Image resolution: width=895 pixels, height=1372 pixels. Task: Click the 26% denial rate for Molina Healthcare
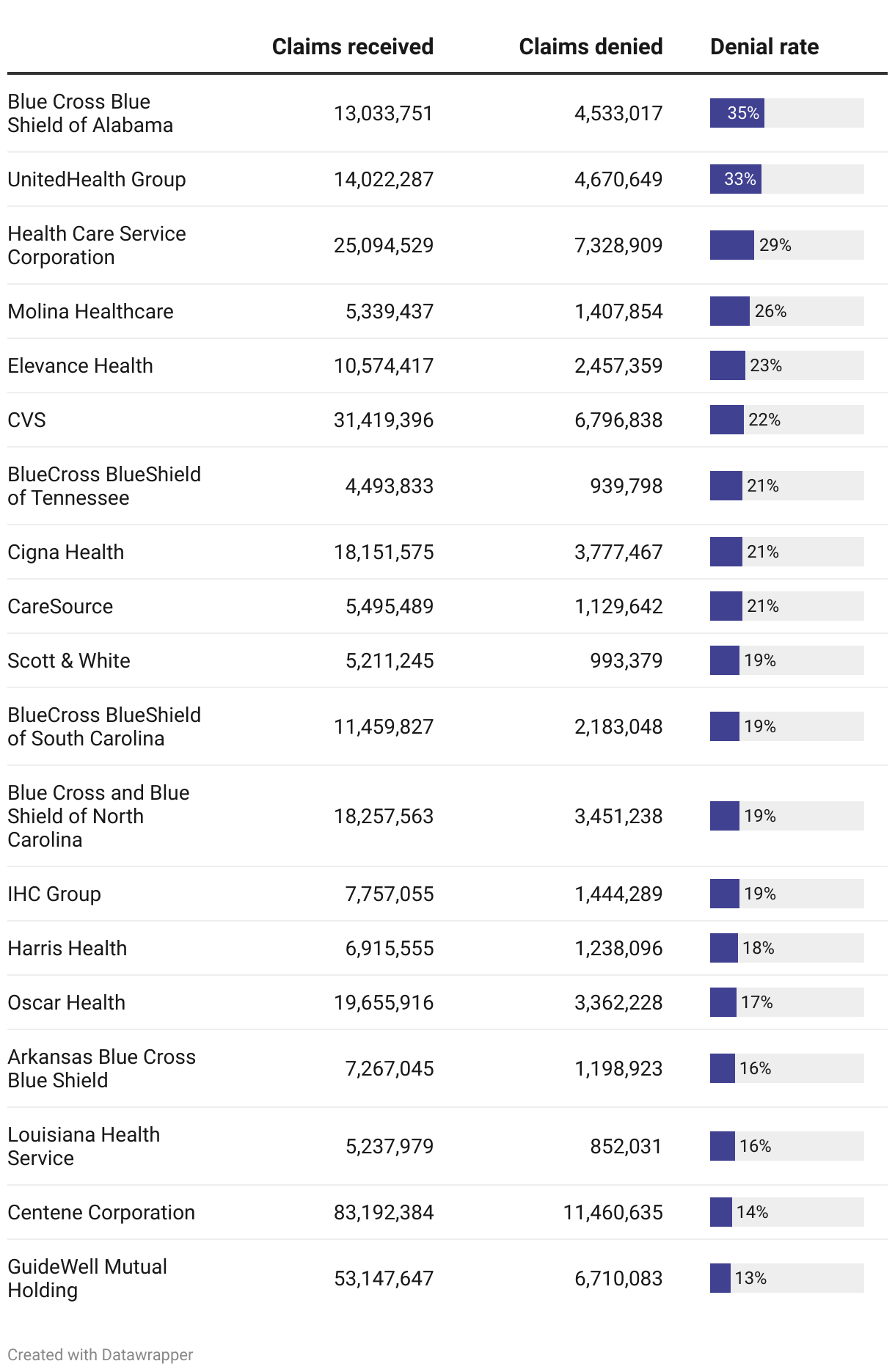tap(771, 311)
